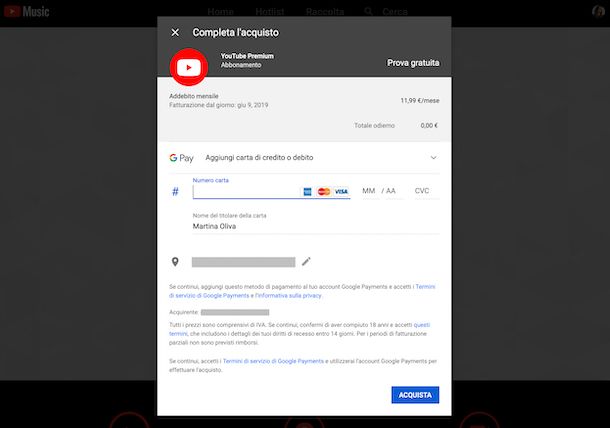Click the '0,00 €' total amount

[x=429, y=125]
